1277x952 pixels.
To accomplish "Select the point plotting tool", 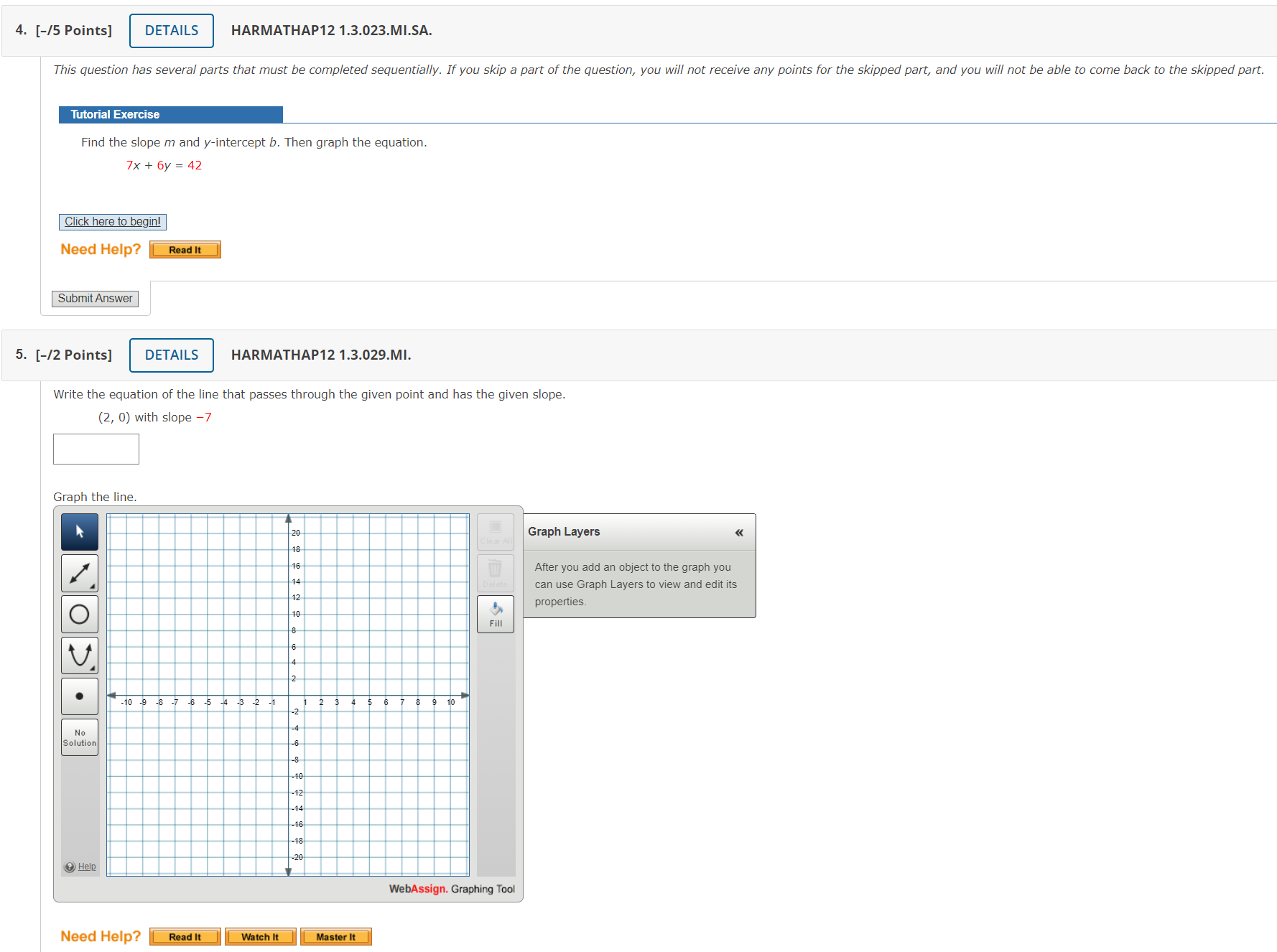I will (79, 696).
